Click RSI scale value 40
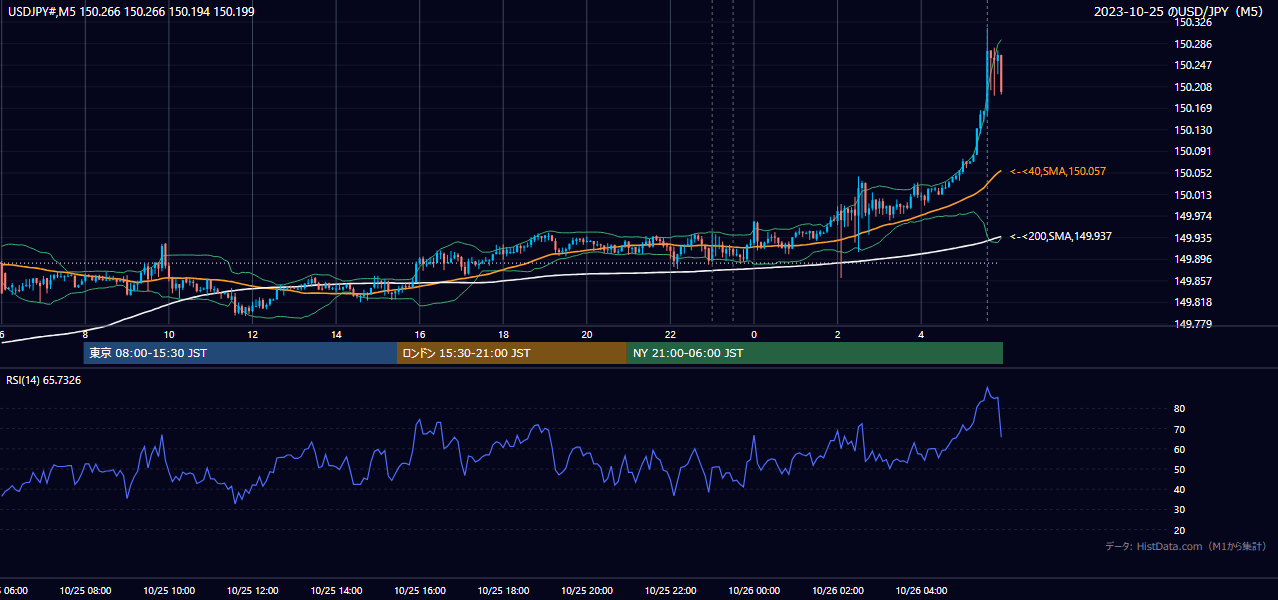Viewport: 1278px width, 600px height. tap(1180, 489)
